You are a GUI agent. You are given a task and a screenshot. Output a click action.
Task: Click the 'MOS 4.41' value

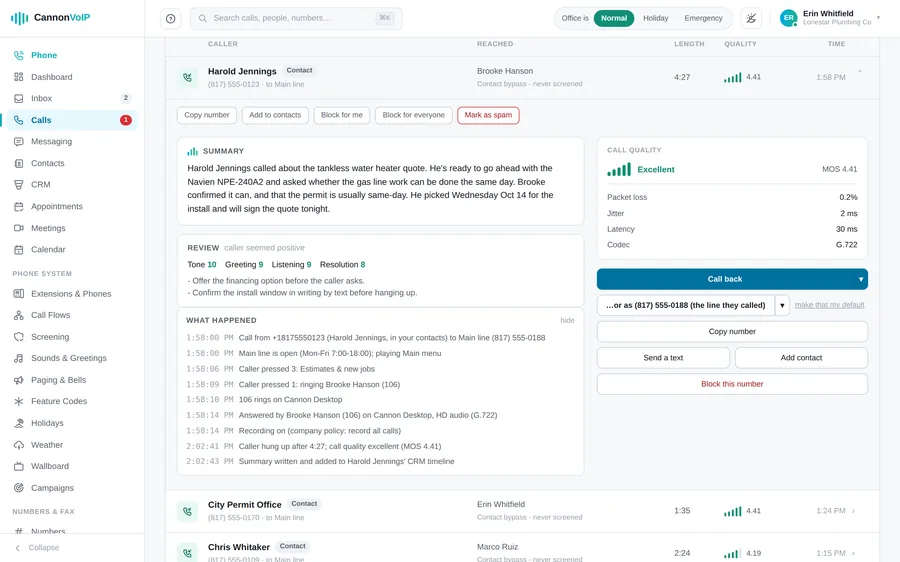(839, 169)
